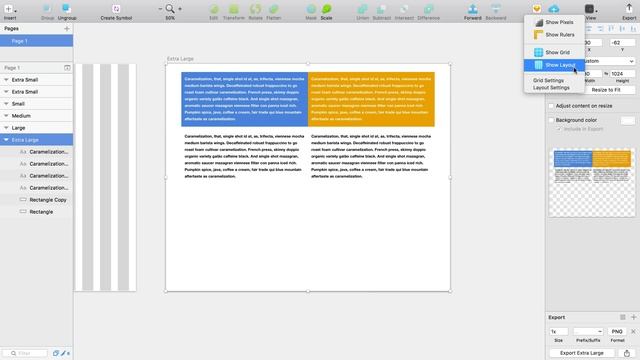Select the orange rectangle on the canvas
This screenshot has width=640, height=360.
coord(371,99)
